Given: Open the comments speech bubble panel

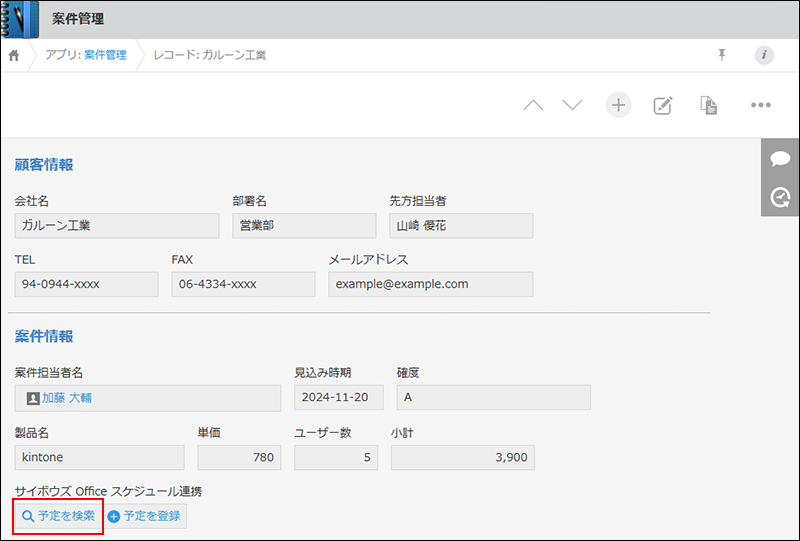Looking at the screenshot, I should pyautogui.click(x=780, y=159).
